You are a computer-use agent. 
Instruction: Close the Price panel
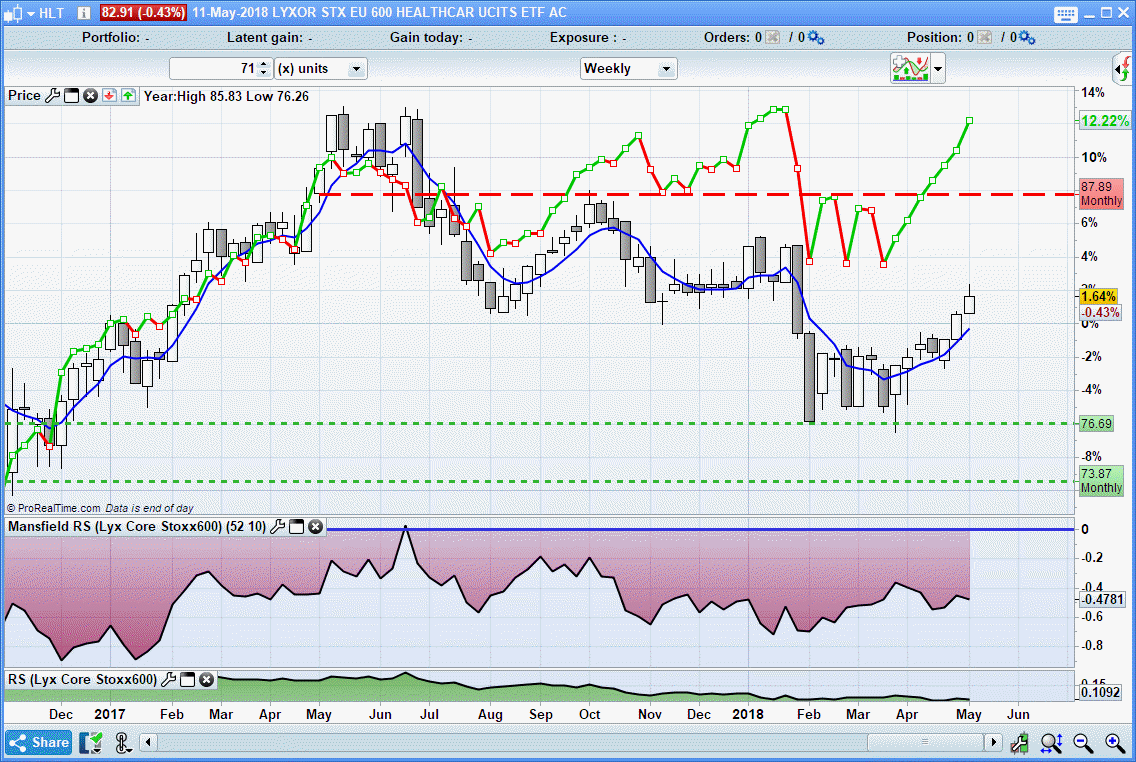(90, 96)
